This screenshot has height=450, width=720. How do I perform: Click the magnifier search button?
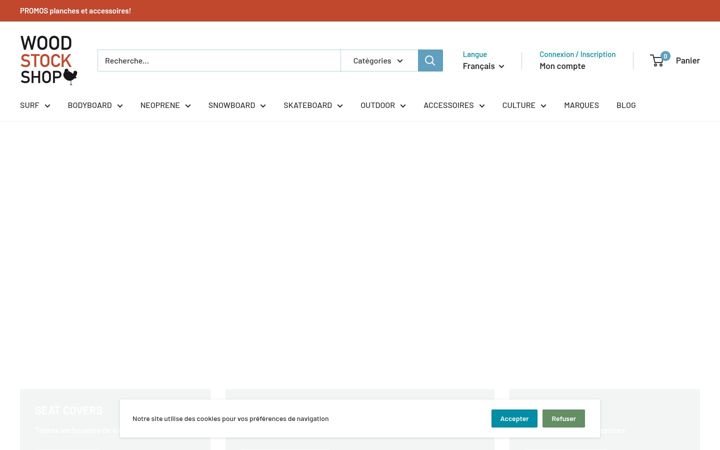click(x=430, y=61)
